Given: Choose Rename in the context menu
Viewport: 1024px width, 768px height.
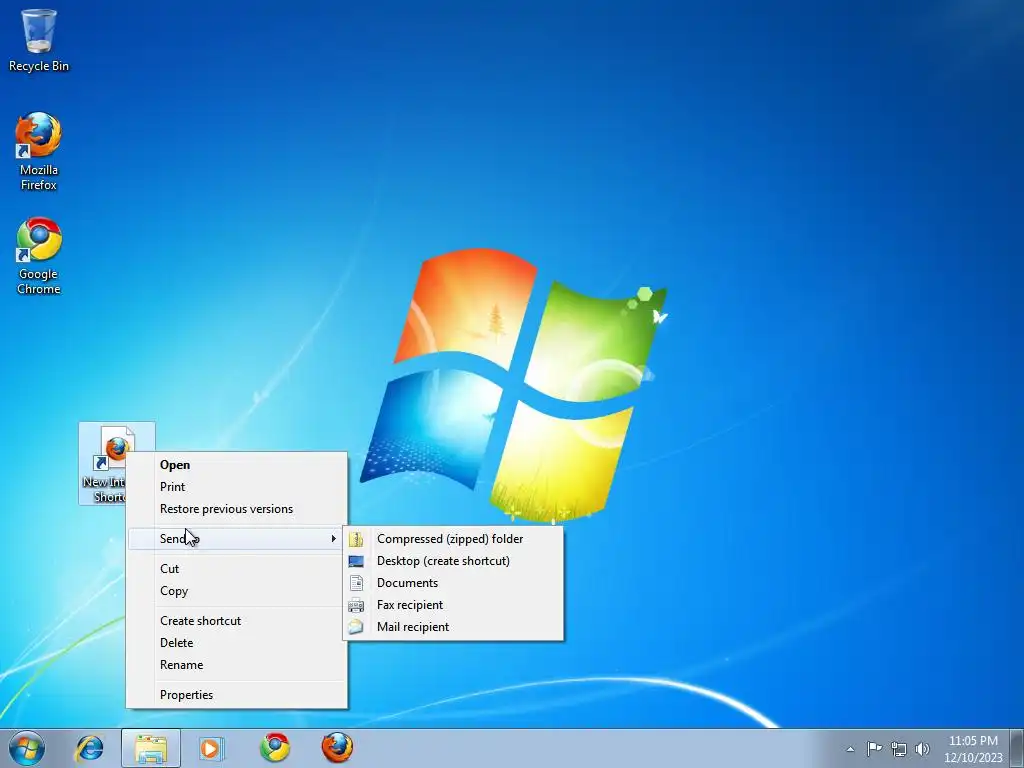Looking at the screenshot, I should [236, 665].
